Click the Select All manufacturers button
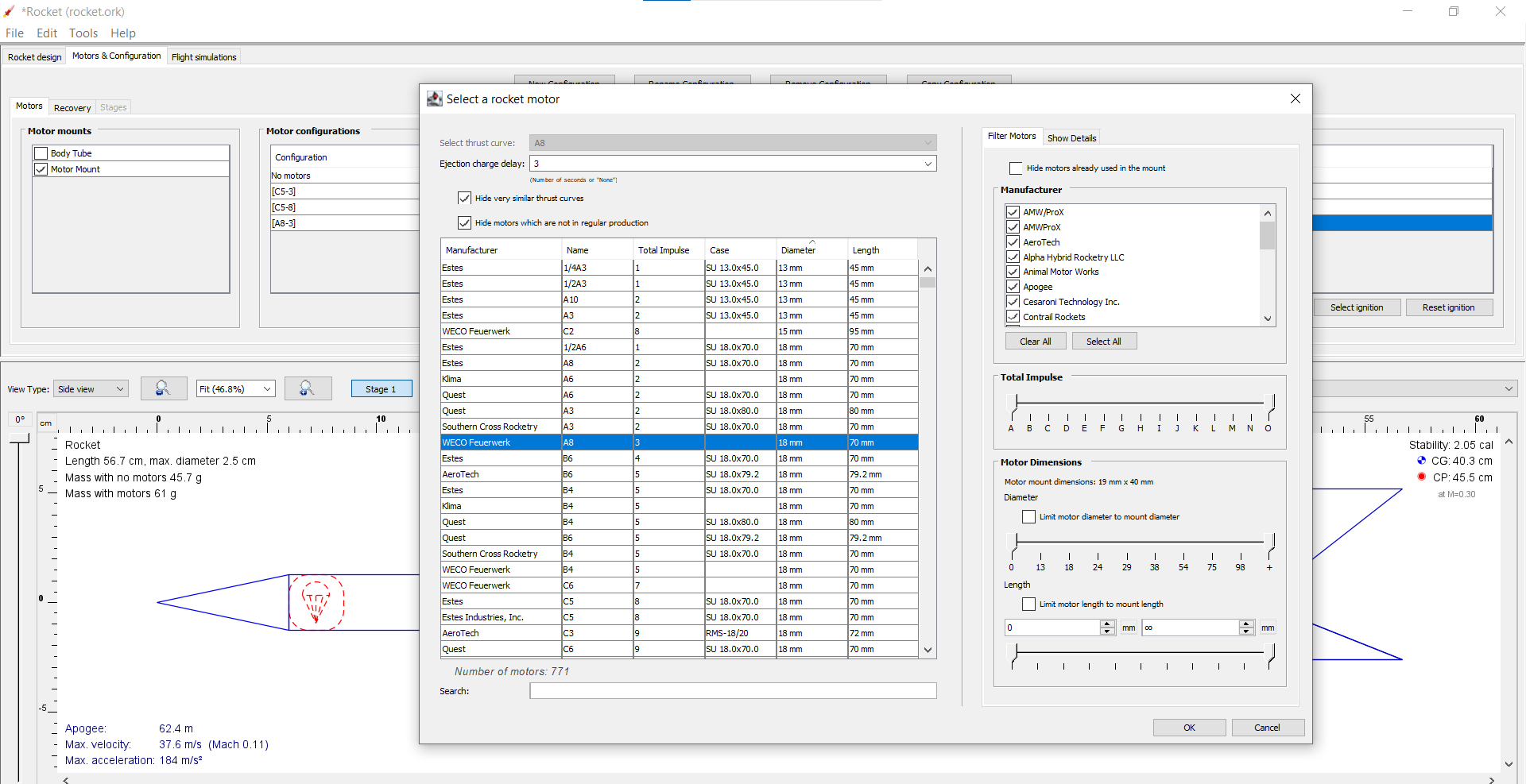The width and height of the screenshot is (1526, 784). (1104, 341)
